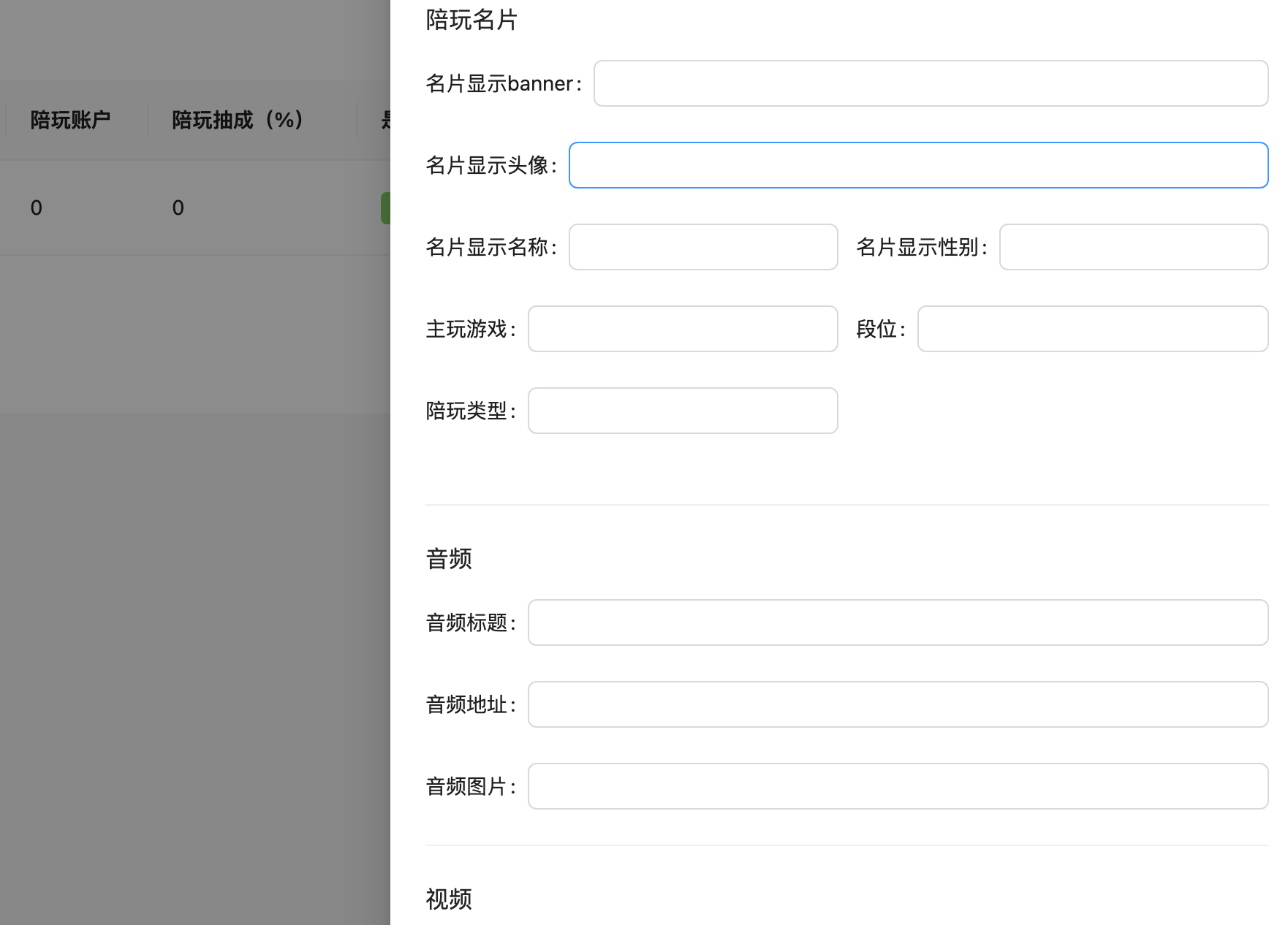Focus the 名片显示头像 text box
Image resolution: width=1288 pixels, height=925 pixels.
pyautogui.click(x=918, y=165)
